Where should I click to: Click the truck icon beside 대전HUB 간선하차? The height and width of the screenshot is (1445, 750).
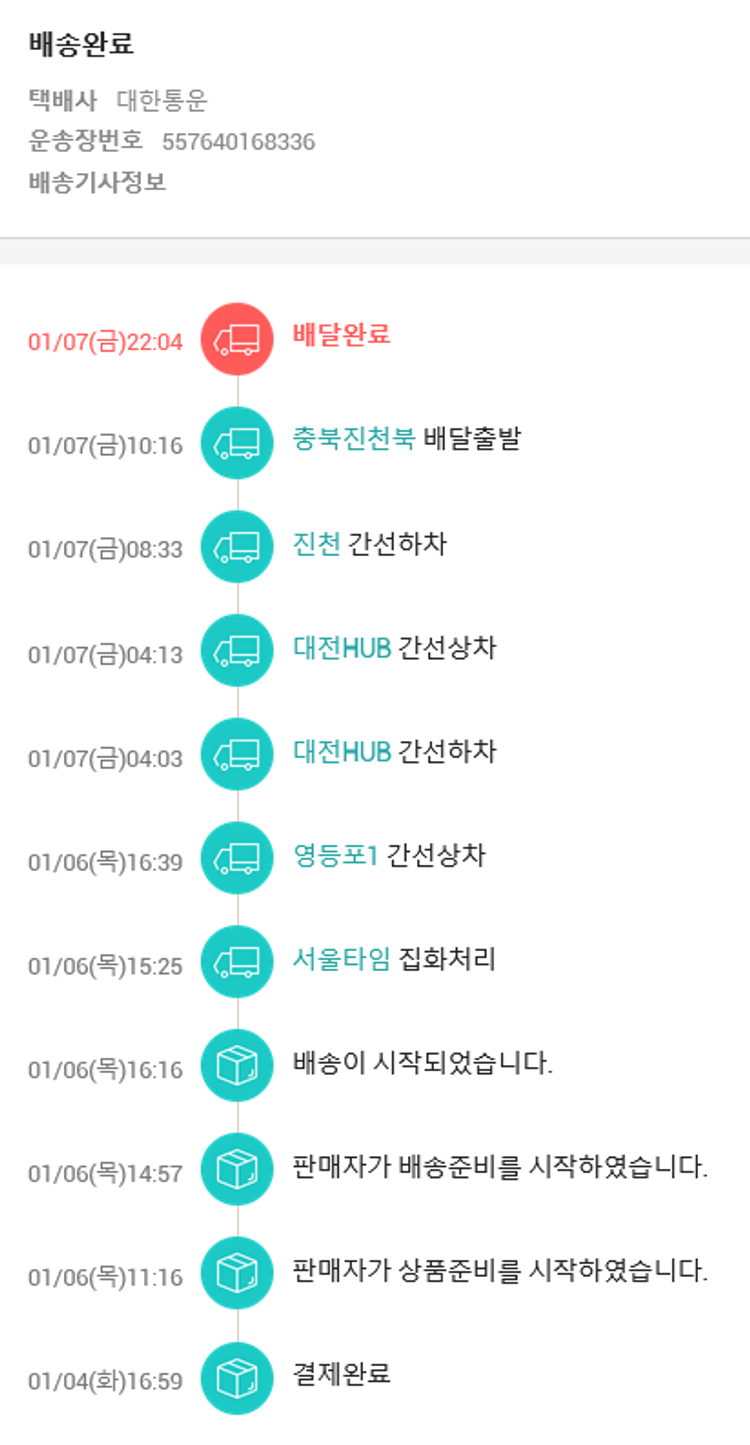point(237,754)
